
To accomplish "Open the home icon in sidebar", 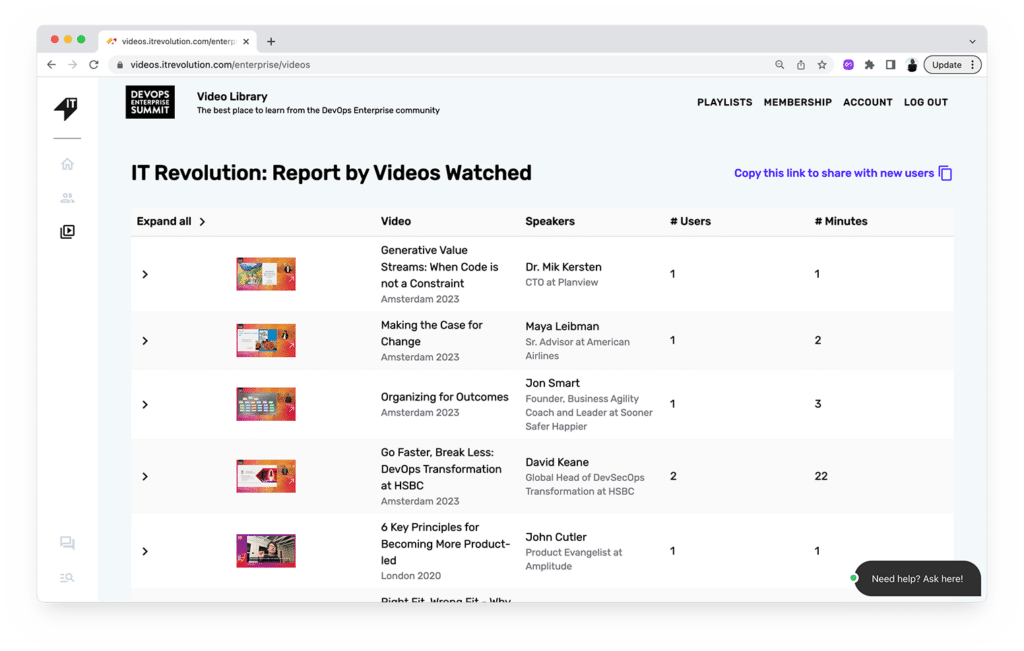I will pyautogui.click(x=67, y=164).
